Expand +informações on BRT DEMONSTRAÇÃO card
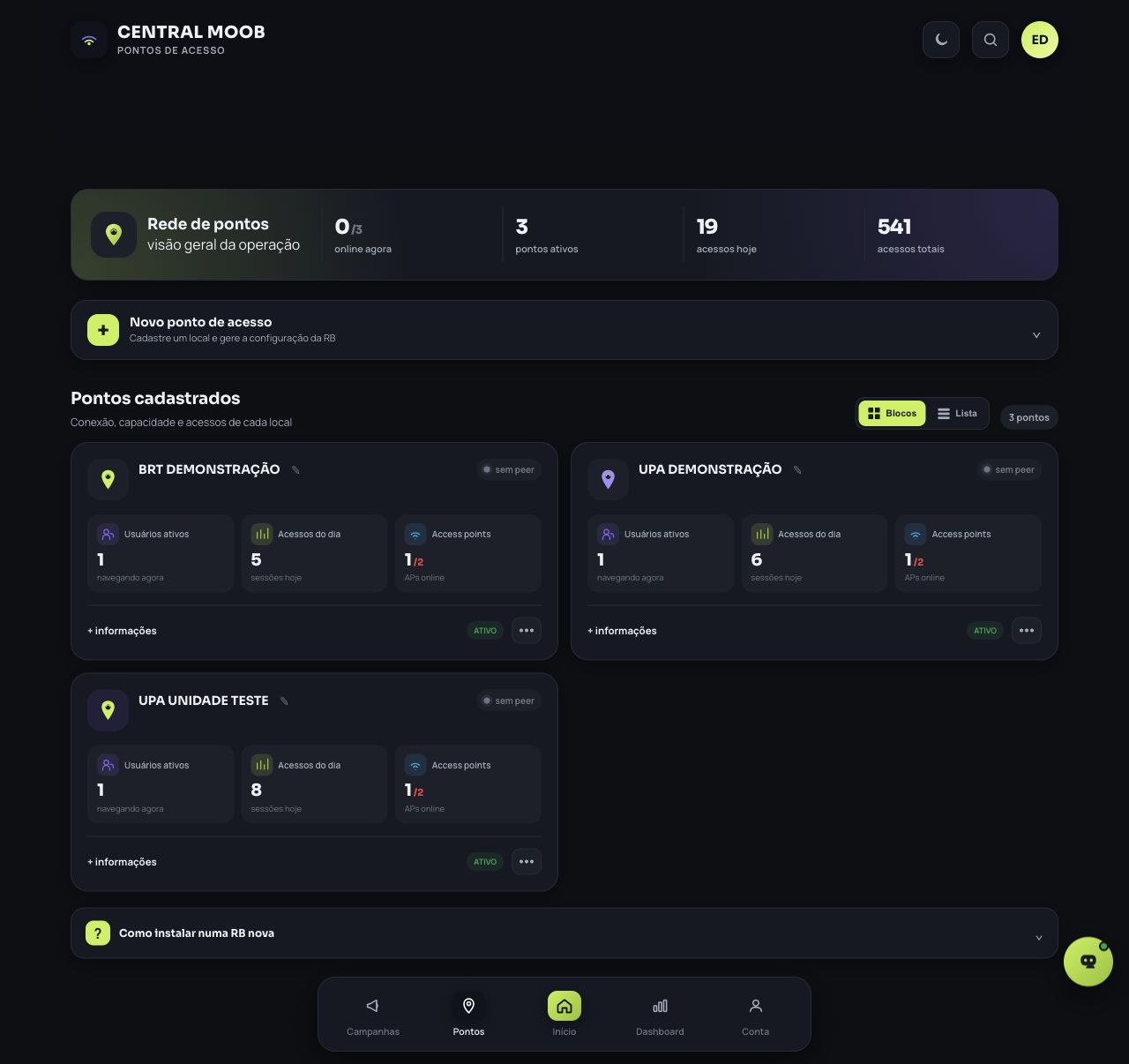The width and height of the screenshot is (1129, 1064). pyautogui.click(x=122, y=631)
